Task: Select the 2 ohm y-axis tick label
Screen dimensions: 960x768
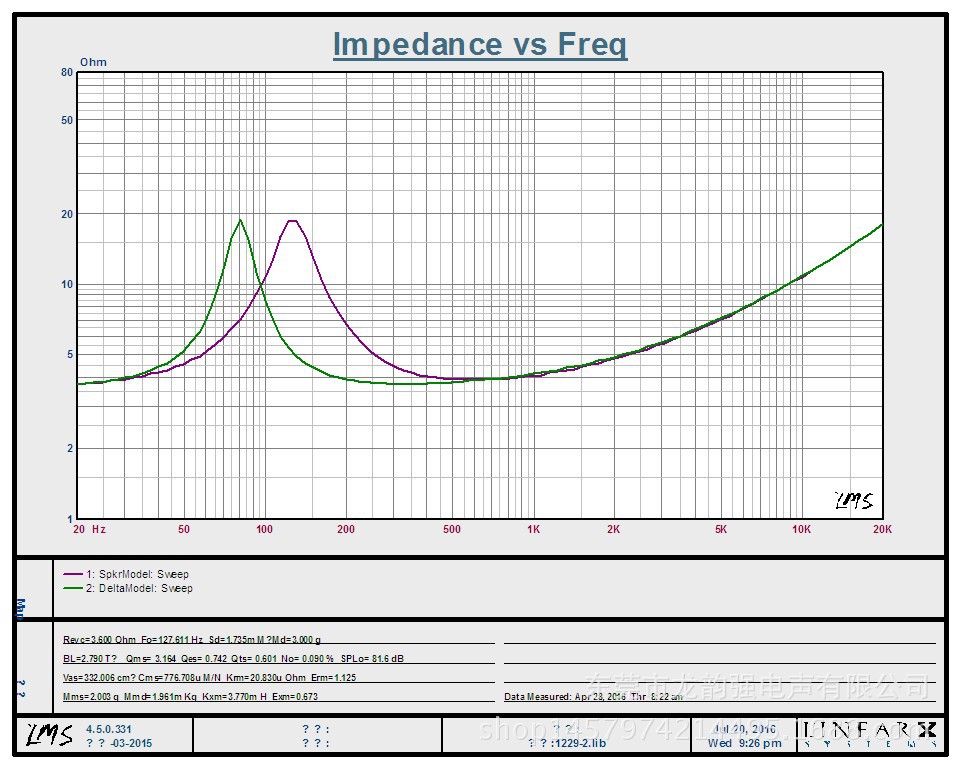Action: [x=70, y=448]
